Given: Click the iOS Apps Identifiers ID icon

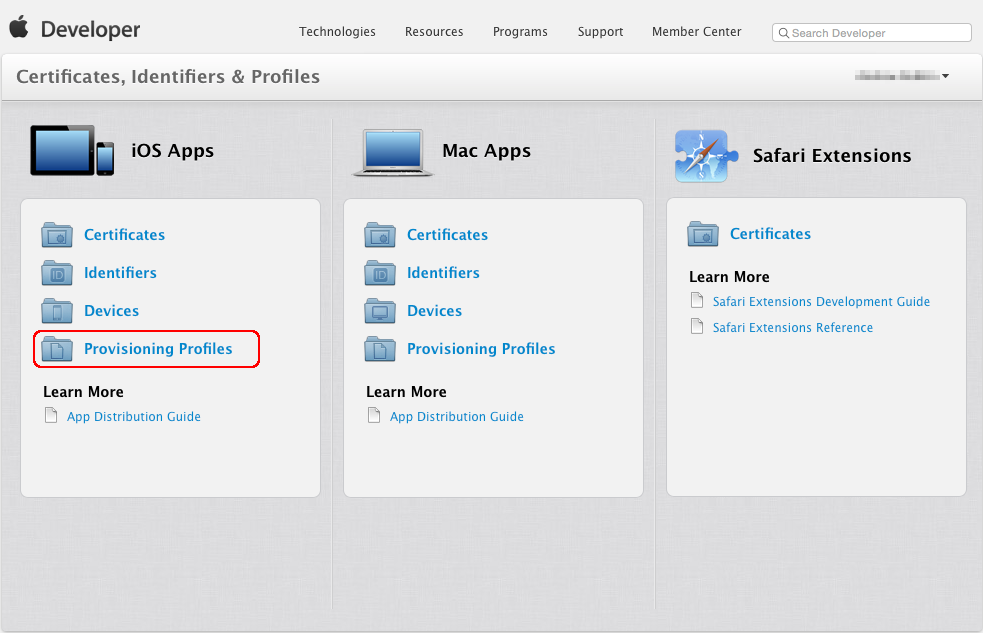Looking at the screenshot, I should pos(57,273).
